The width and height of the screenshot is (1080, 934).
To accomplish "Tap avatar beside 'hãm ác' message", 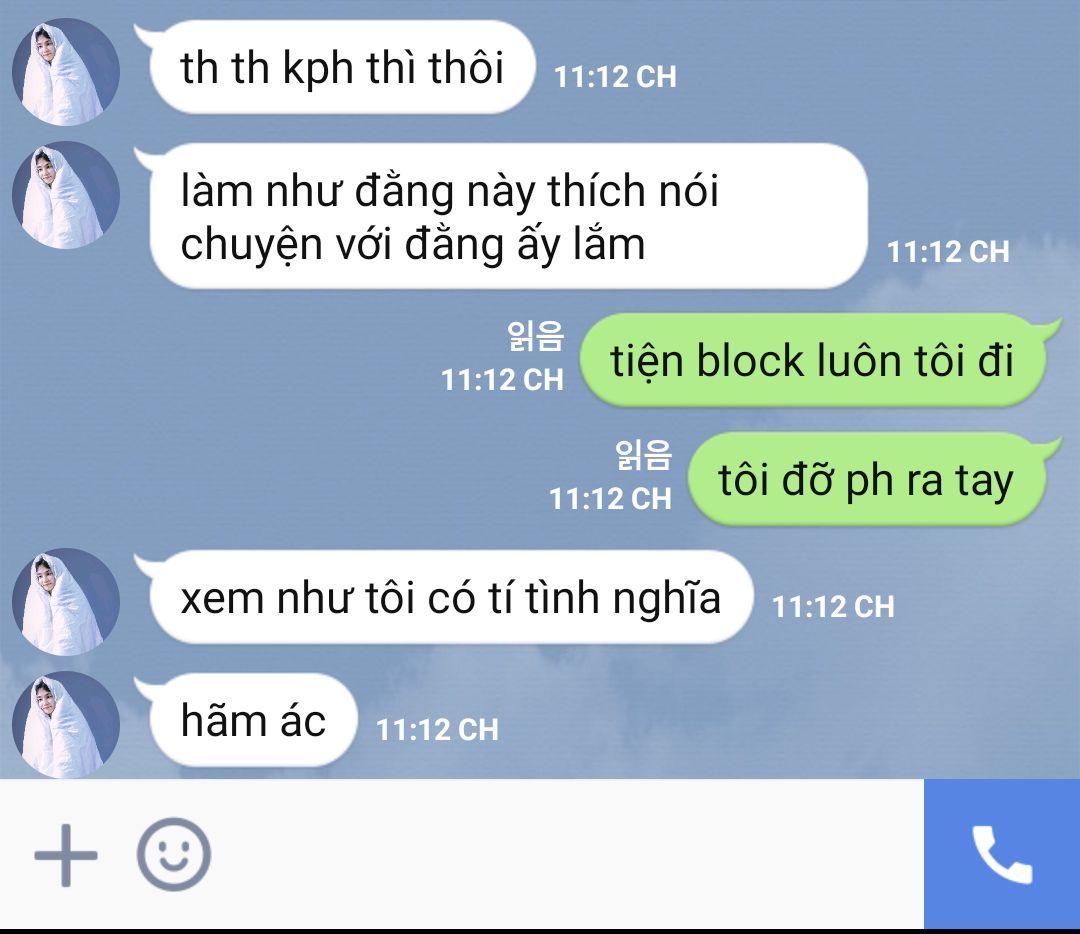I will 65,725.
